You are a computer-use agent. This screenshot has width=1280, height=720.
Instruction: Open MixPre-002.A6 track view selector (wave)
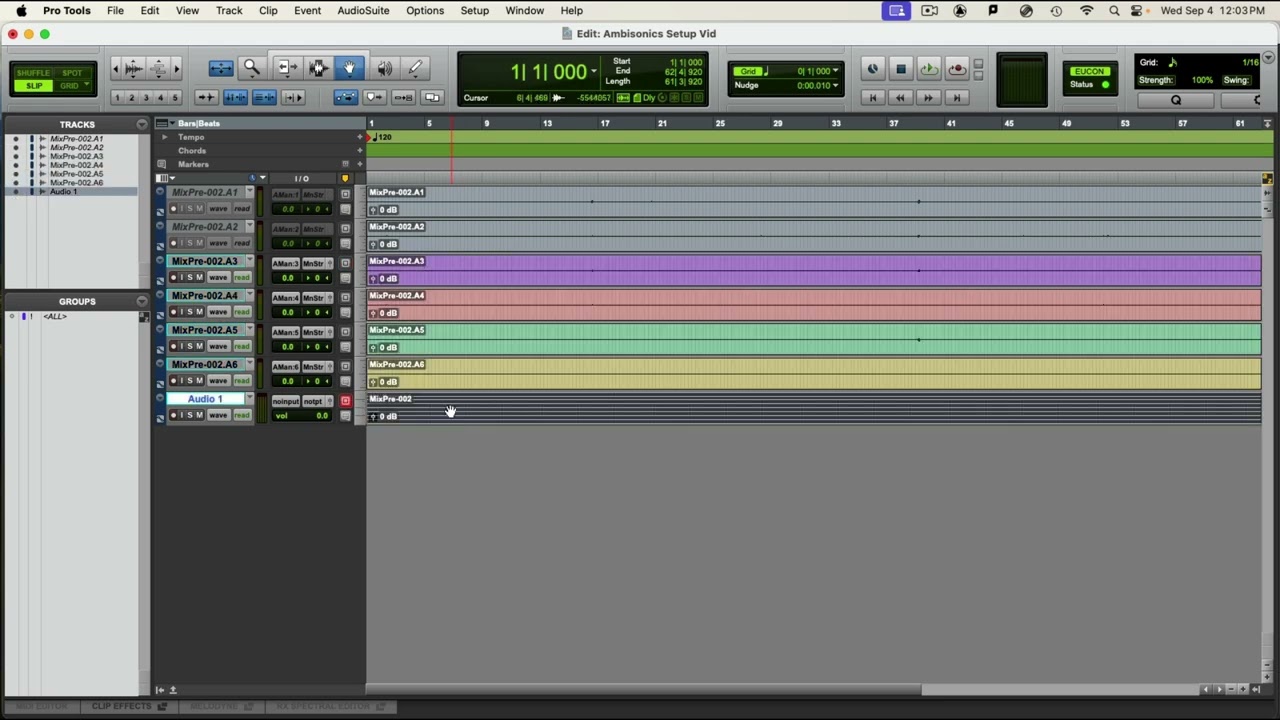[x=218, y=381]
